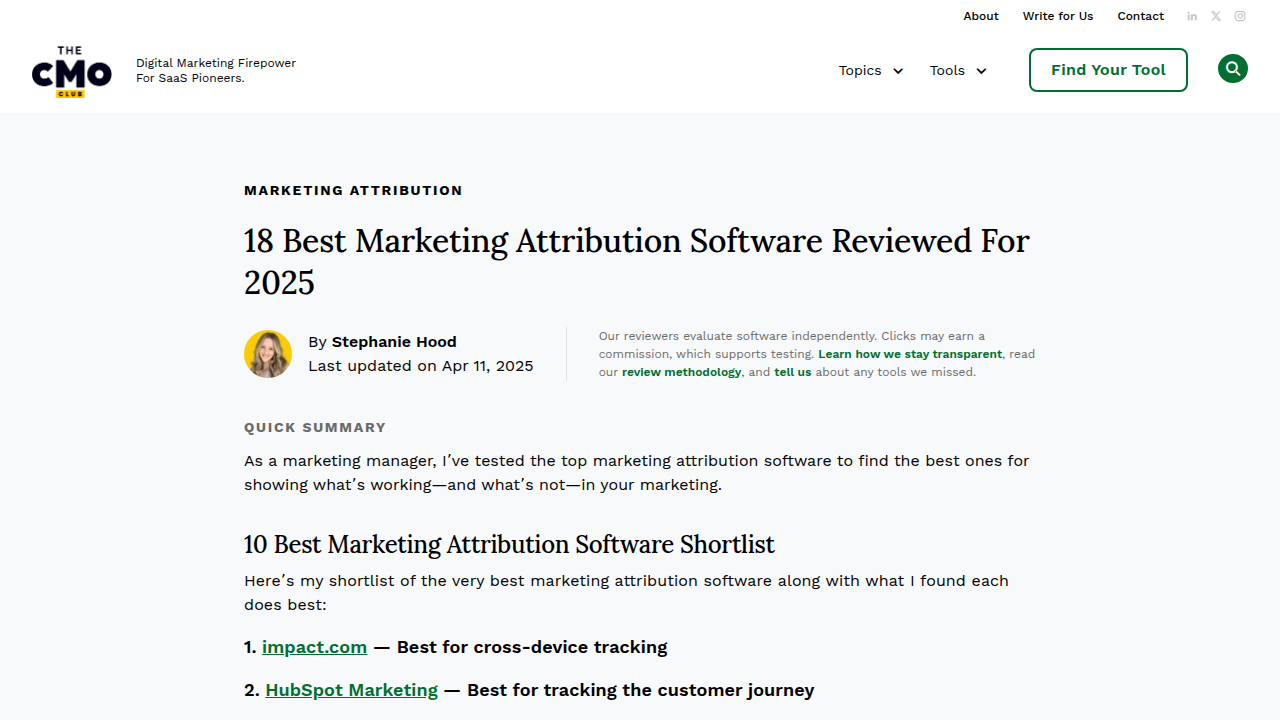The height and width of the screenshot is (720, 1280).
Task: Click the article title heading
Action: (637, 261)
